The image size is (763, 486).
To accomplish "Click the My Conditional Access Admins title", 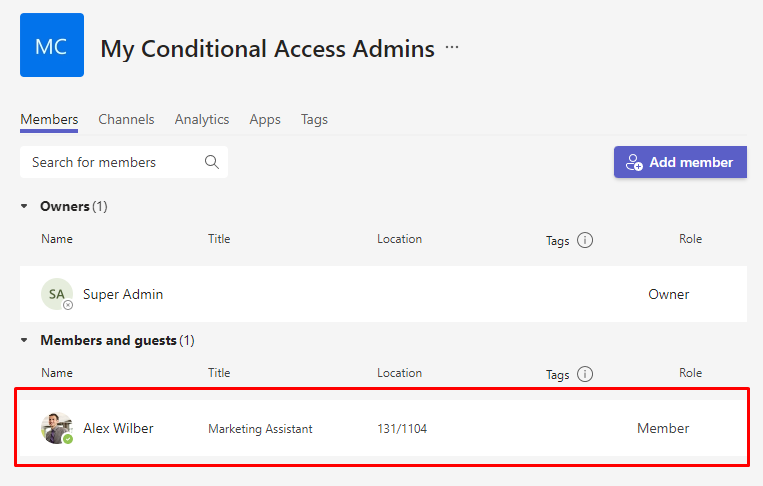I will click(267, 48).
